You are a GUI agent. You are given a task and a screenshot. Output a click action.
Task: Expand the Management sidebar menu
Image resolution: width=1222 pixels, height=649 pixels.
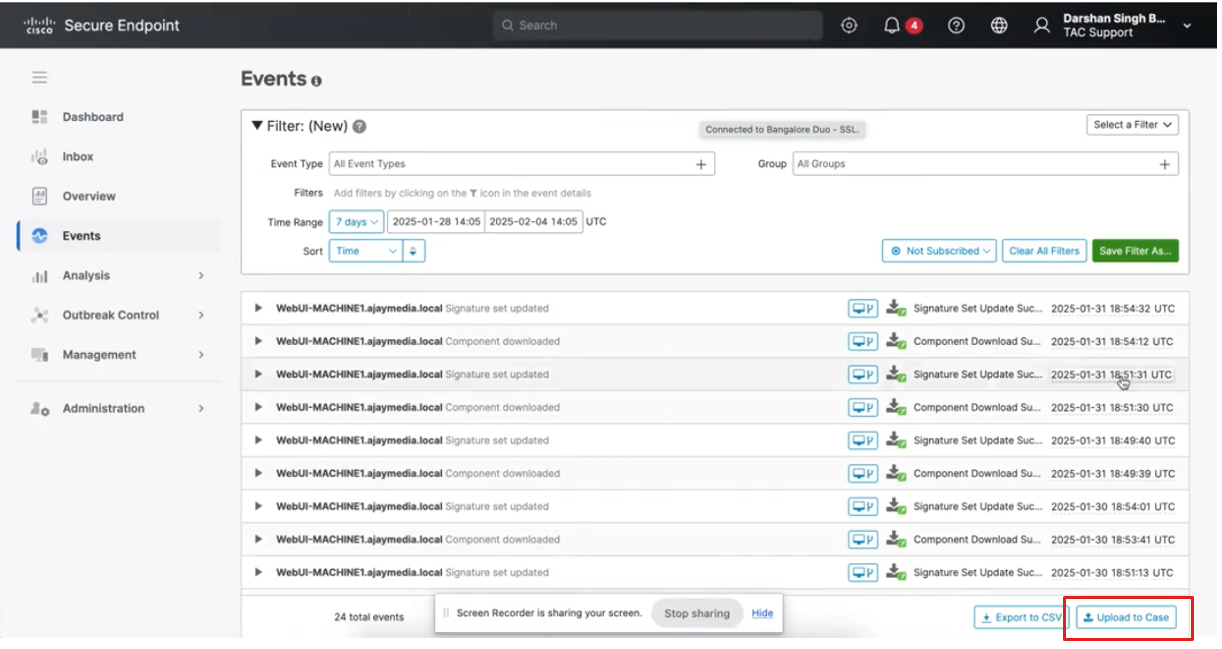coord(119,355)
